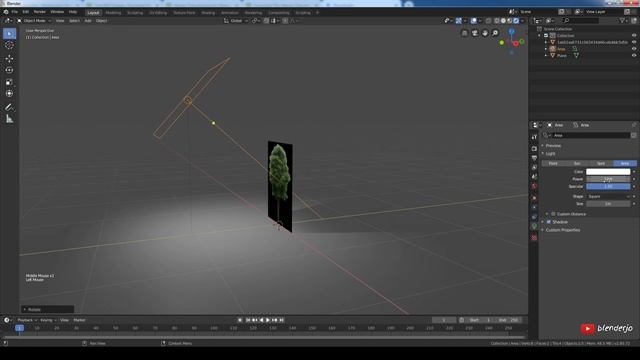Hide the Collection in outliner
Image resolution: width=640 pixels, height=360 pixels.
click(634, 36)
